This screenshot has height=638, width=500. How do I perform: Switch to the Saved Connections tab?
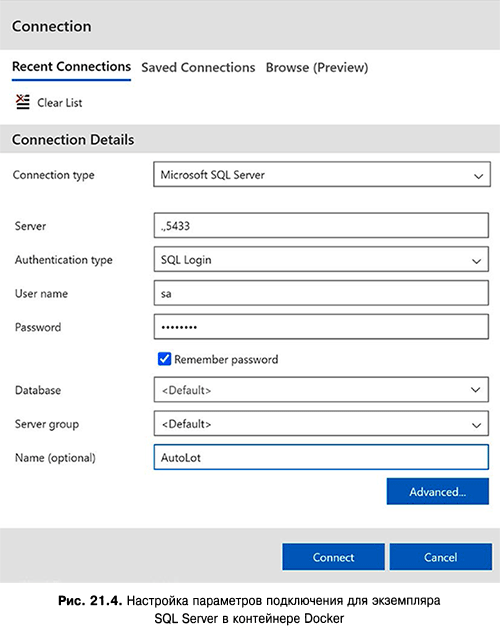(198, 67)
